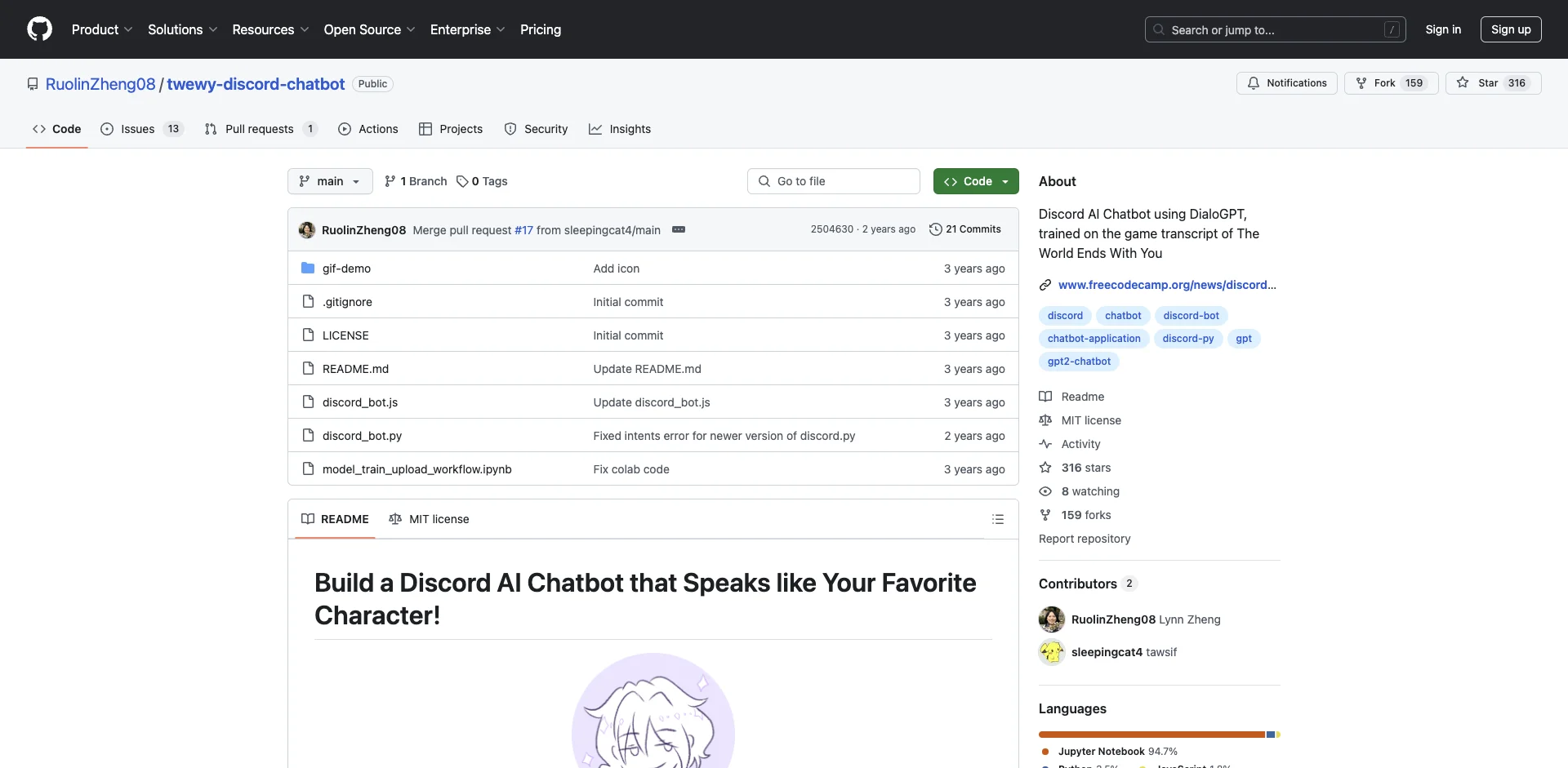1568x768 pixels.
Task: Go to the GitHub homepage logo
Action: [39, 29]
